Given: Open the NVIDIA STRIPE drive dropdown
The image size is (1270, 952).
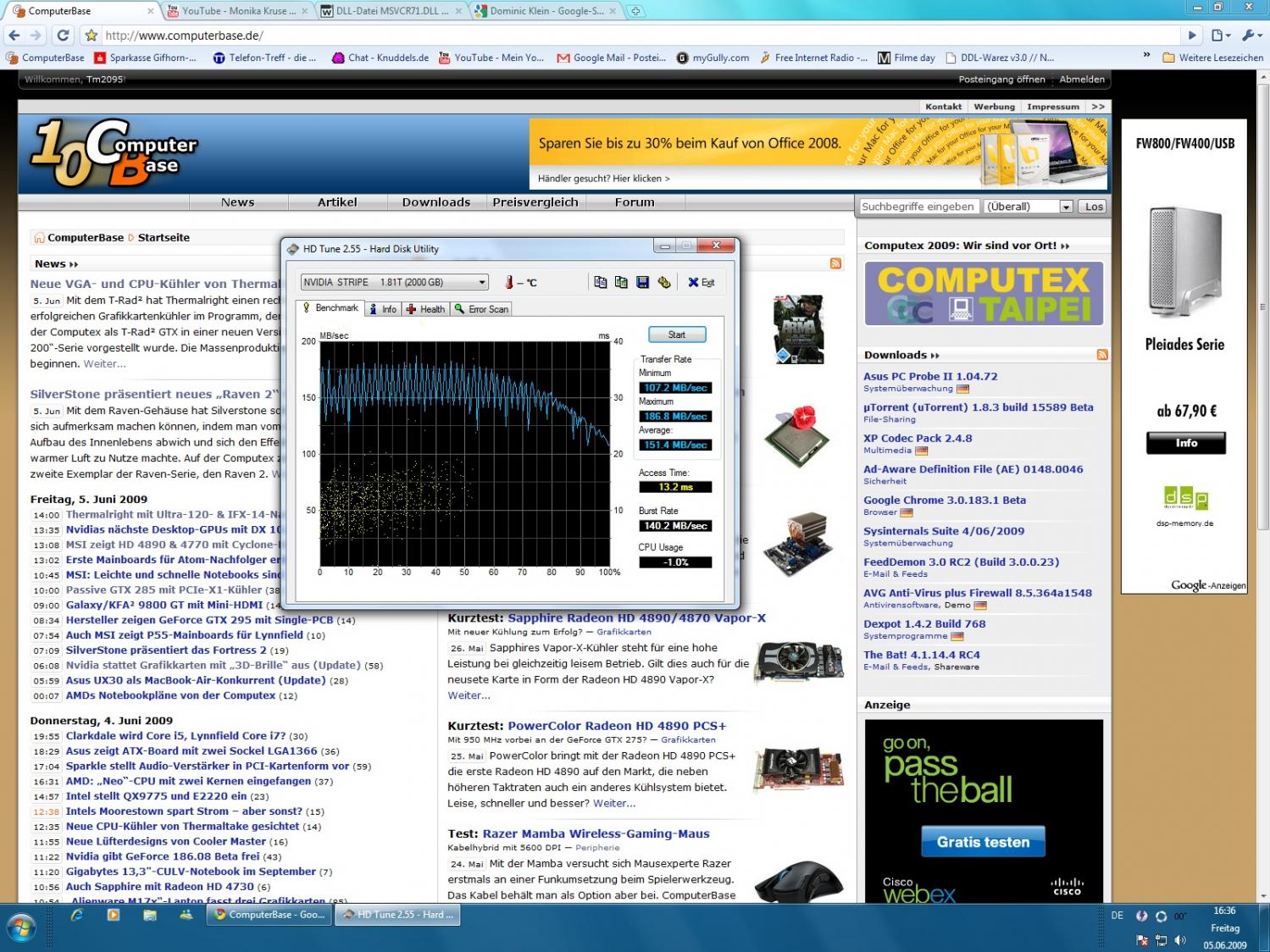Looking at the screenshot, I should [x=395, y=282].
